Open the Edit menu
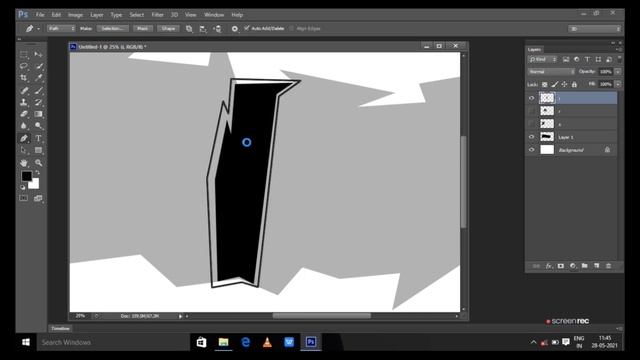This screenshot has width=640, height=360. [56, 15]
